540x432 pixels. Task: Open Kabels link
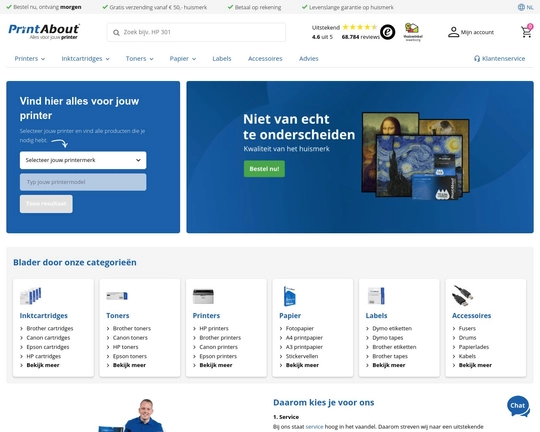click(x=467, y=356)
